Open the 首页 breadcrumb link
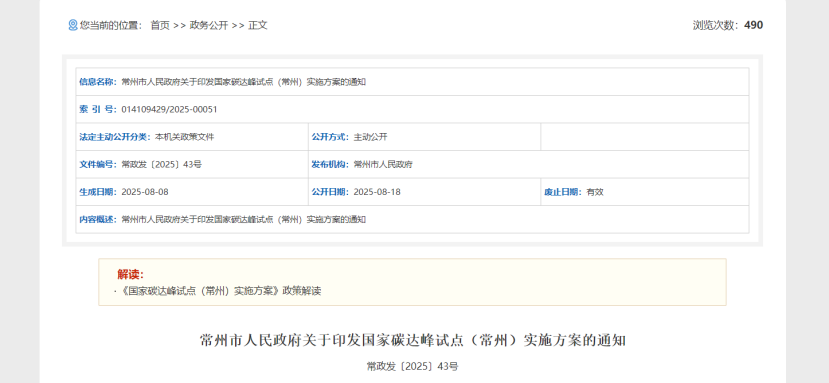This screenshot has width=829, height=383. [x=160, y=25]
